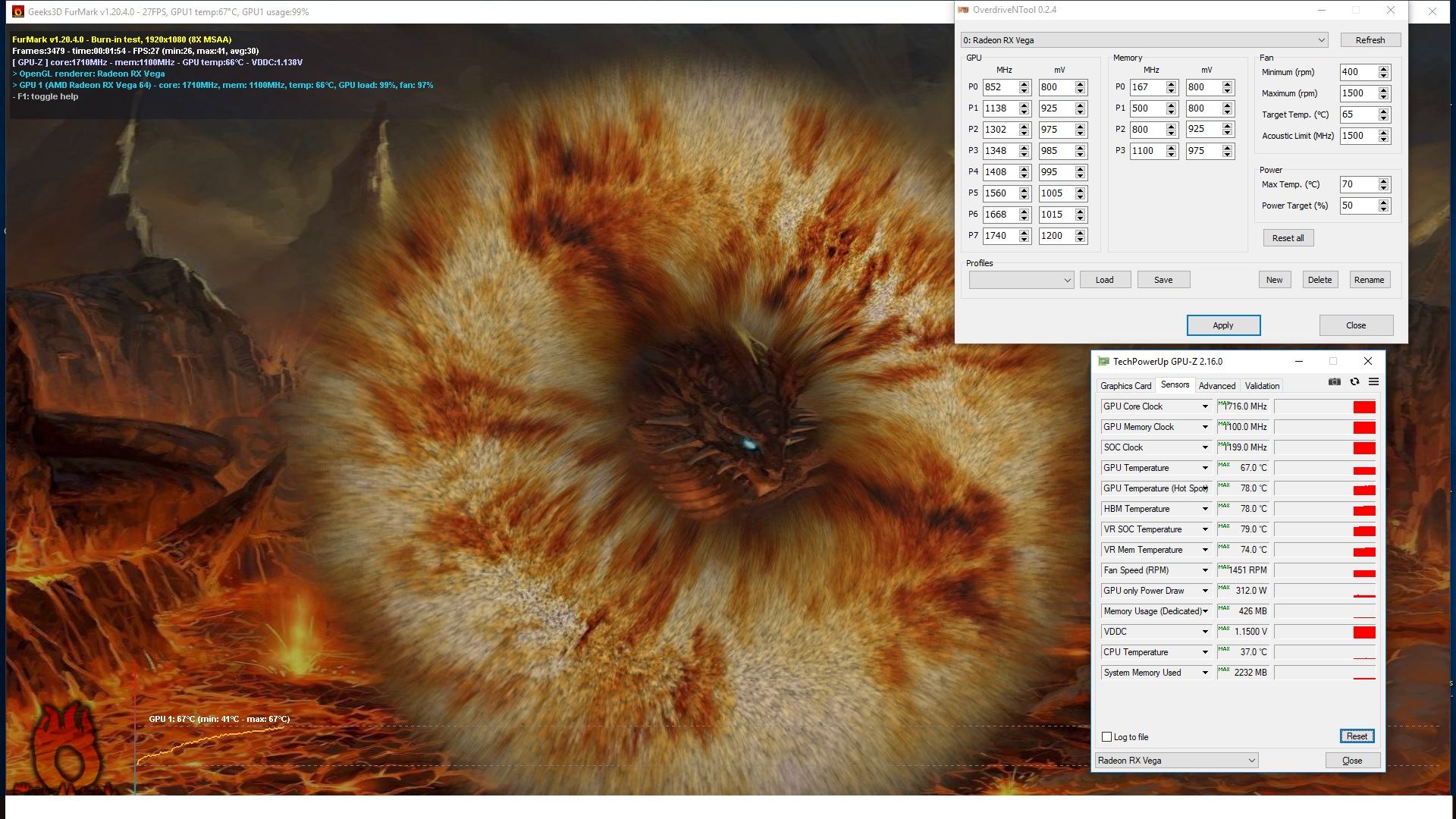Click the GPU-Z title bar app icon

pyautogui.click(x=1103, y=362)
